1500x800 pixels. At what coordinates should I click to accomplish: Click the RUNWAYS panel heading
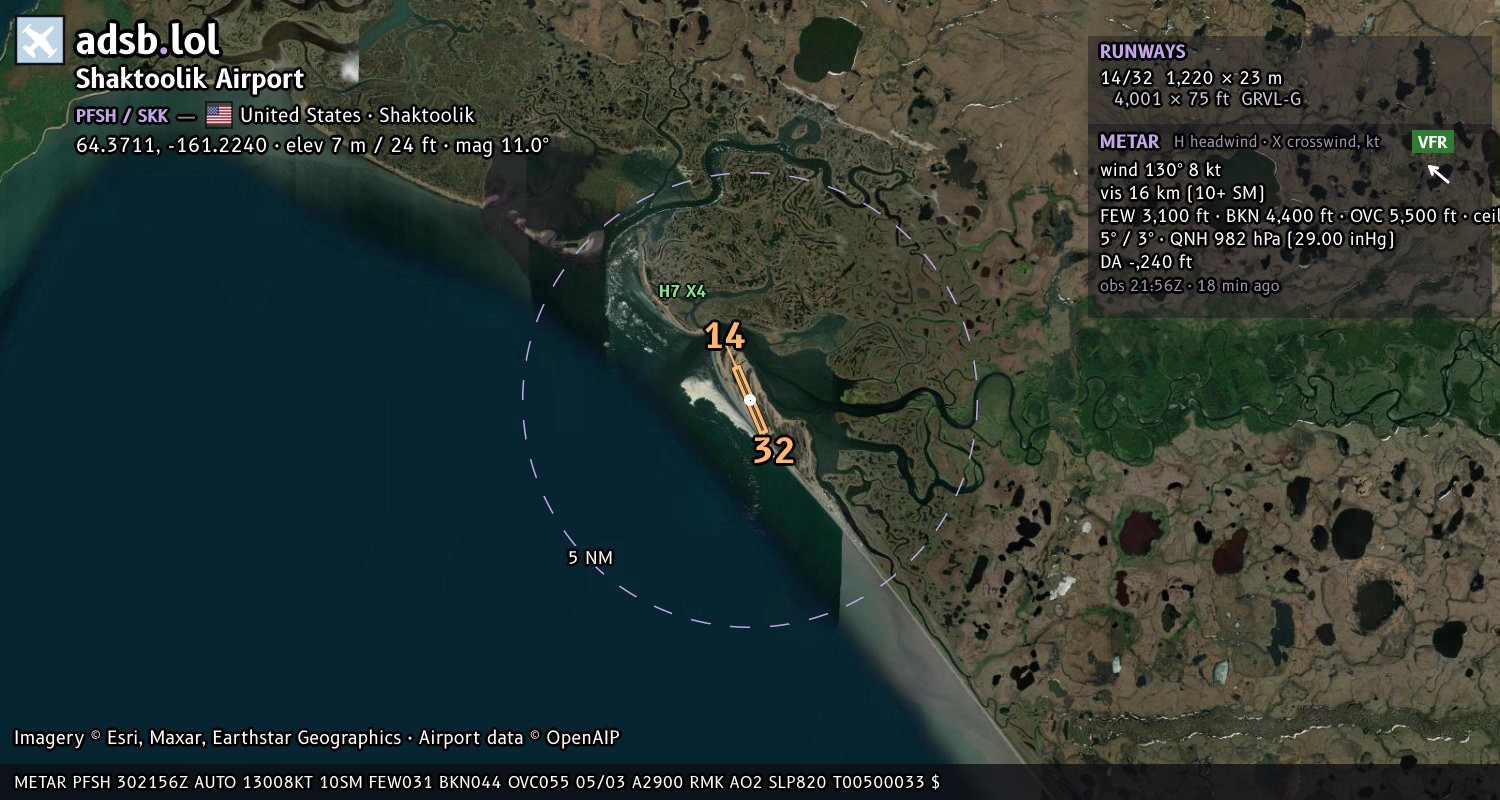pyautogui.click(x=1142, y=52)
